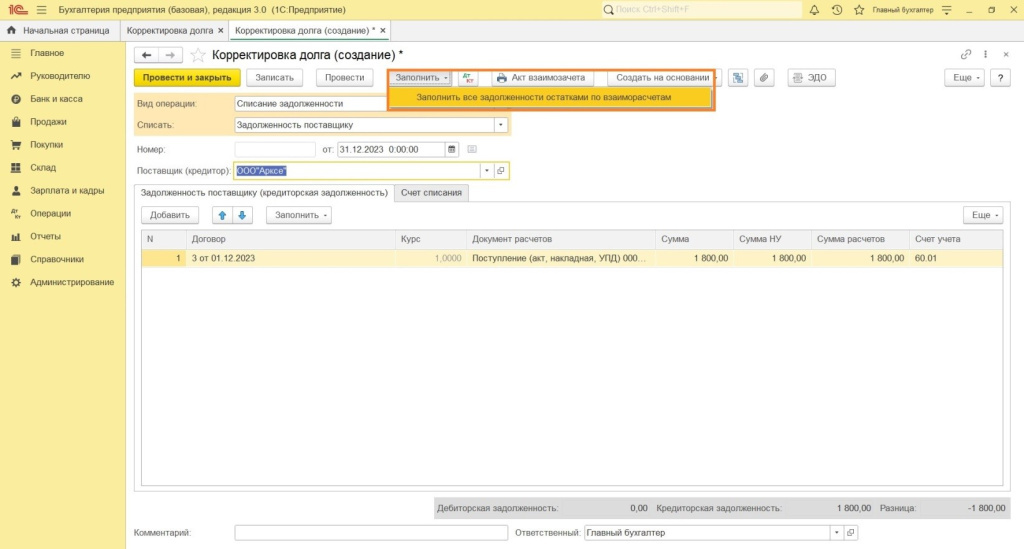Switch to the Счет списания tab
1024x549 pixels.
click(x=431, y=192)
